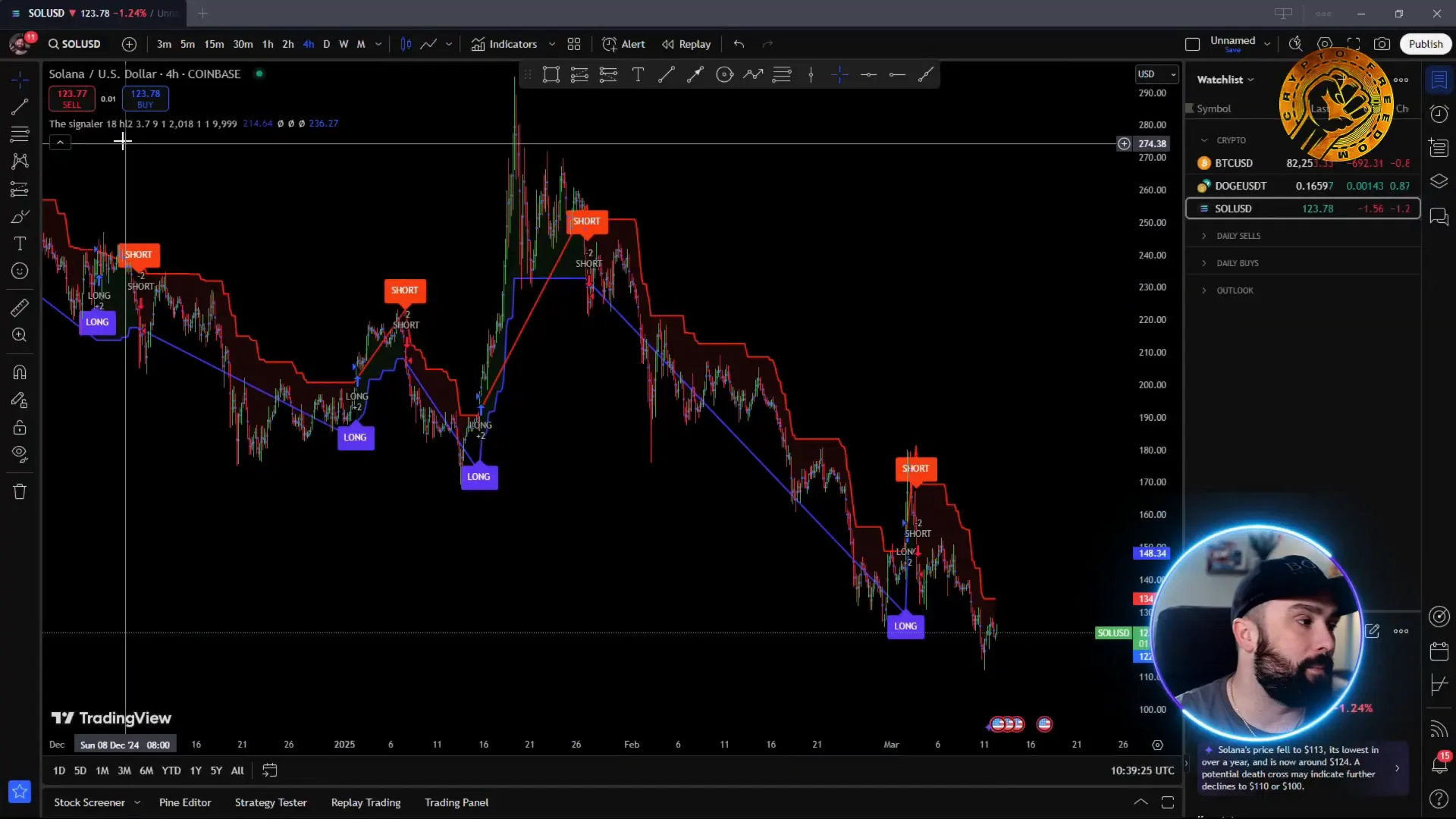Set date range to 1D
1456x819 pixels.
(59, 770)
